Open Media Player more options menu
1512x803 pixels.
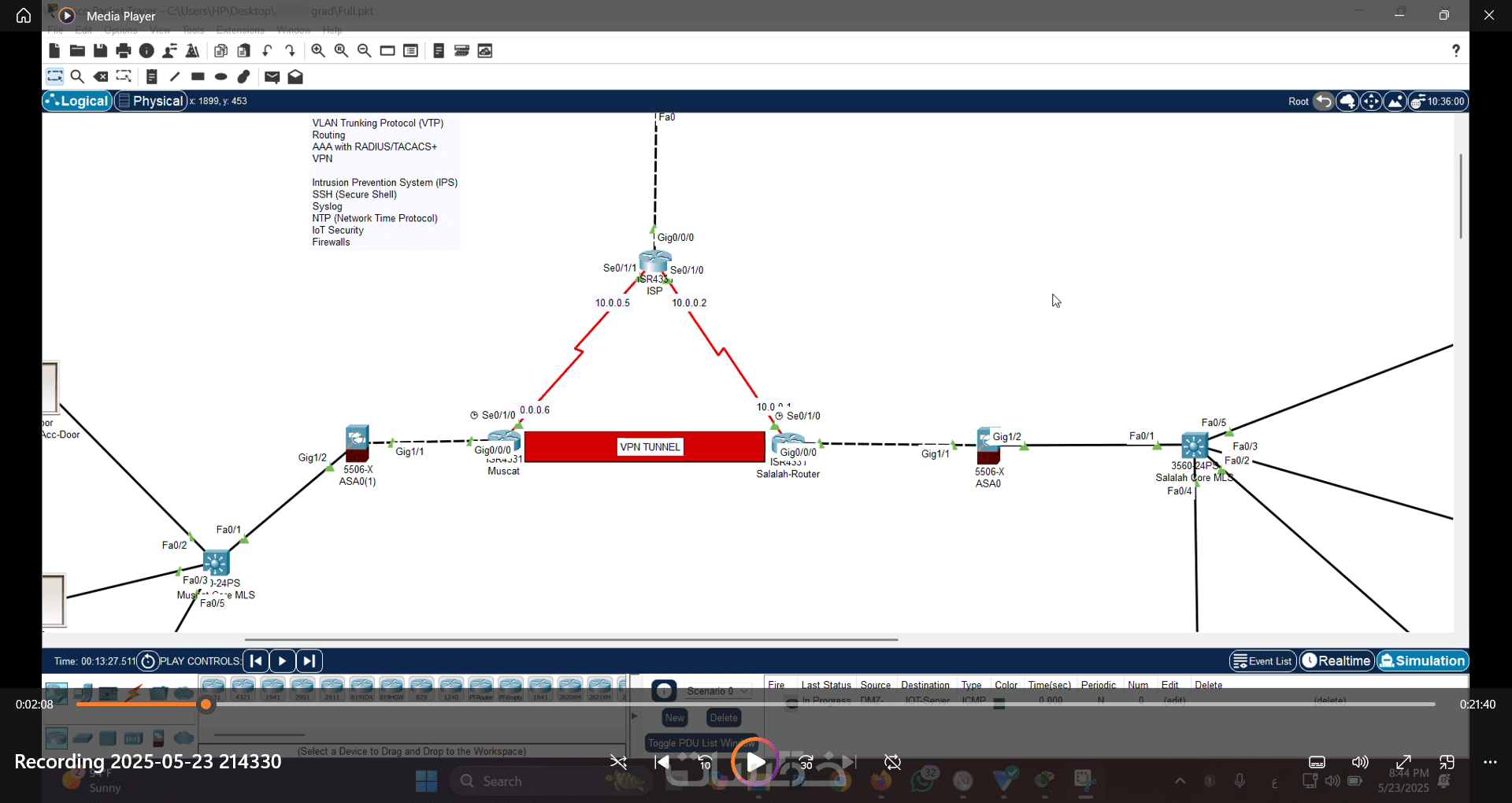(x=1490, y=762)
